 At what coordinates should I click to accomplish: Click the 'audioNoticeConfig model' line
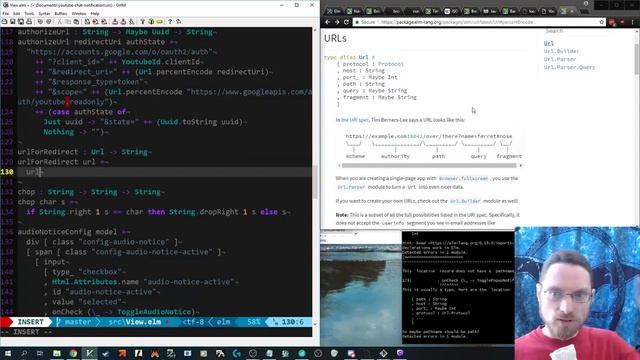pyautogui.click(x=73, y=232)
